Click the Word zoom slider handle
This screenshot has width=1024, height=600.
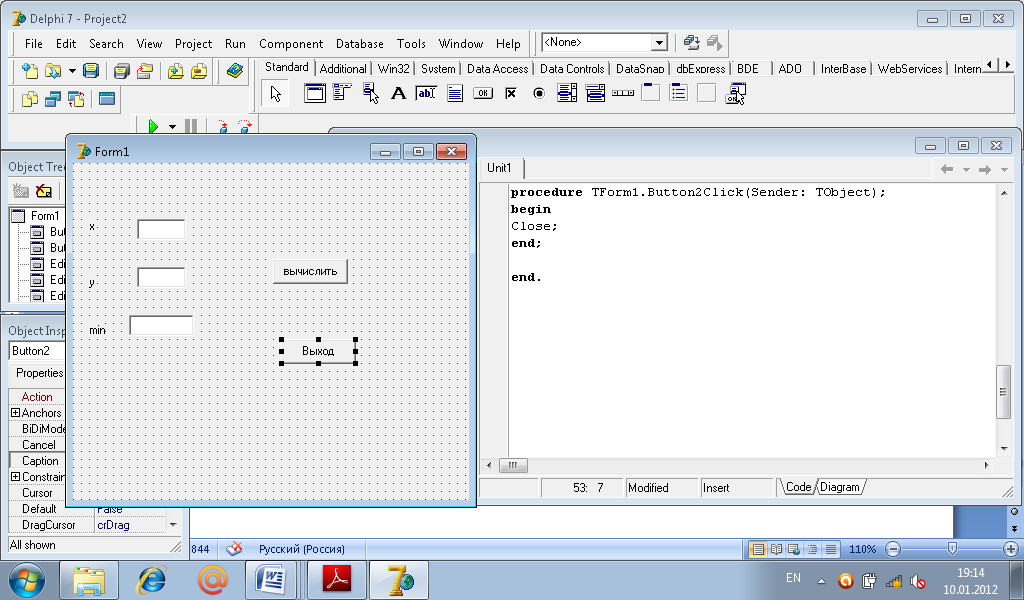coord(952,549)
